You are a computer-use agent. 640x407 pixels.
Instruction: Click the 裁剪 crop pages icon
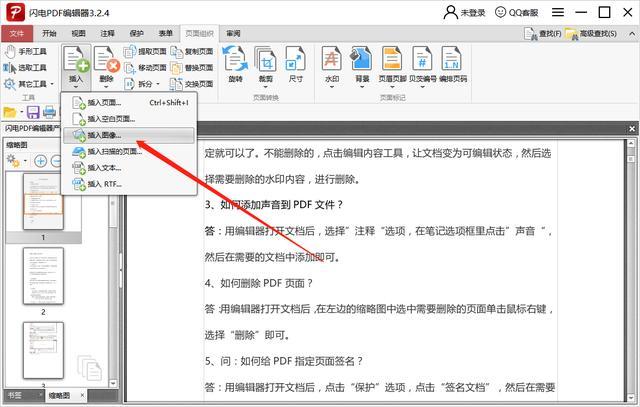266,59
